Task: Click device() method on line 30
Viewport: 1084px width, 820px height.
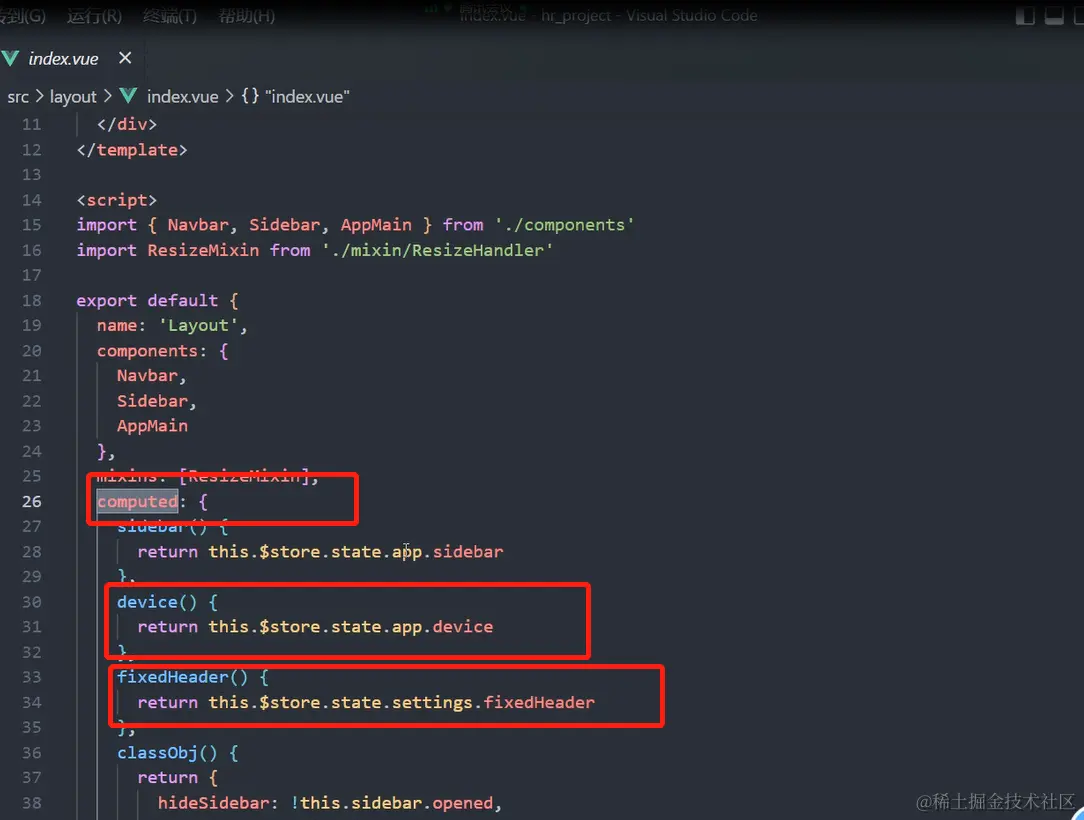Action: [x=157, y=602]
